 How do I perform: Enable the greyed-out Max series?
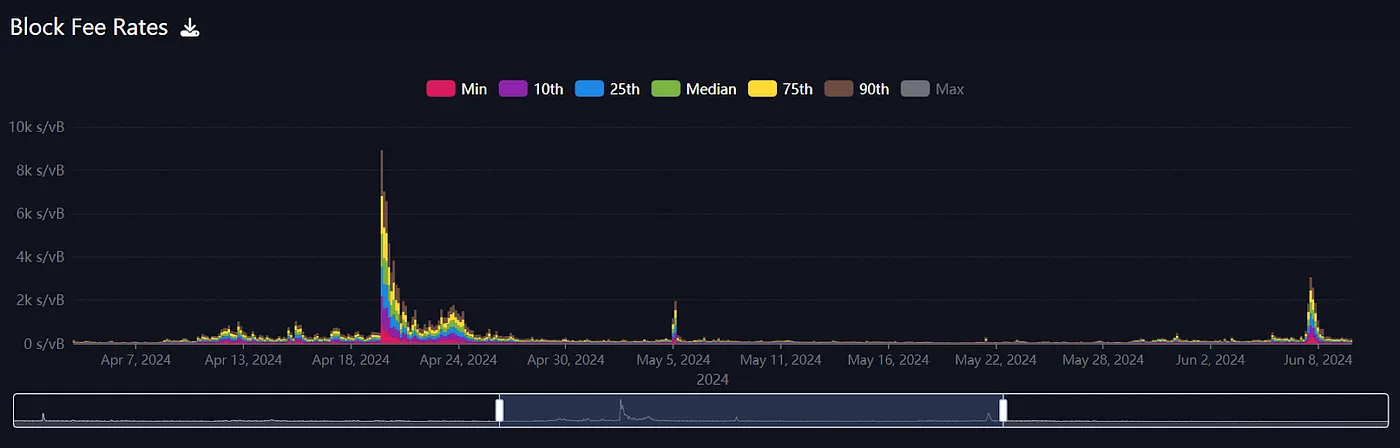[933, 89]
